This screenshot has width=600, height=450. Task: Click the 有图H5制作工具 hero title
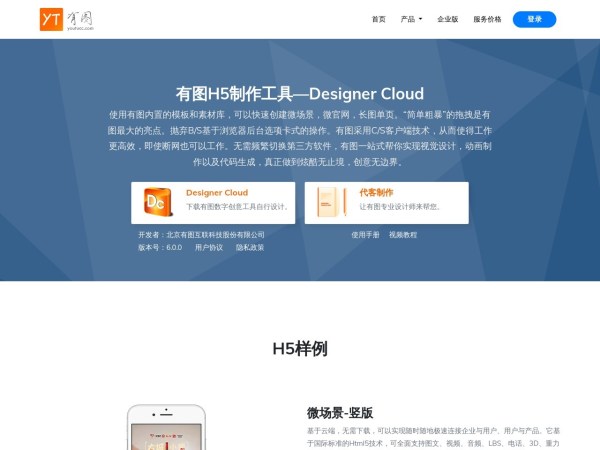click(299, 93)
